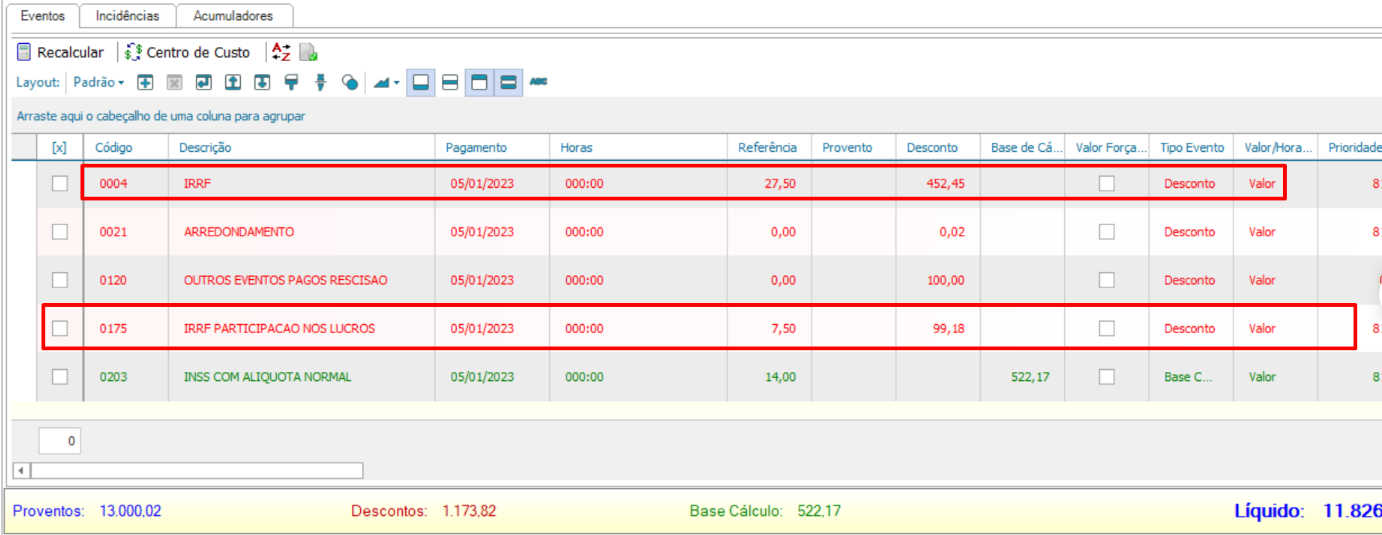Click the A-Z sort icon

coord(282,52)
